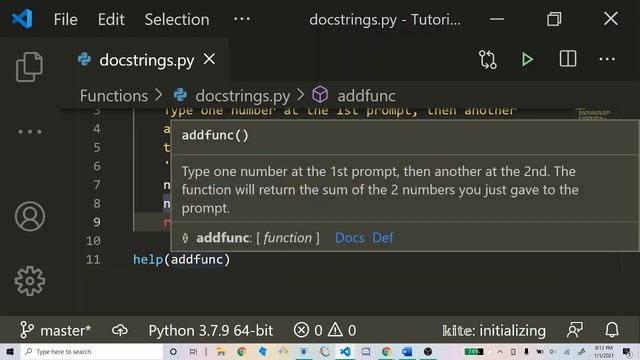The height and width of the screenshot is (360, 640).
Task: Open the Edit menu
Action: click(x=111, y=19)
